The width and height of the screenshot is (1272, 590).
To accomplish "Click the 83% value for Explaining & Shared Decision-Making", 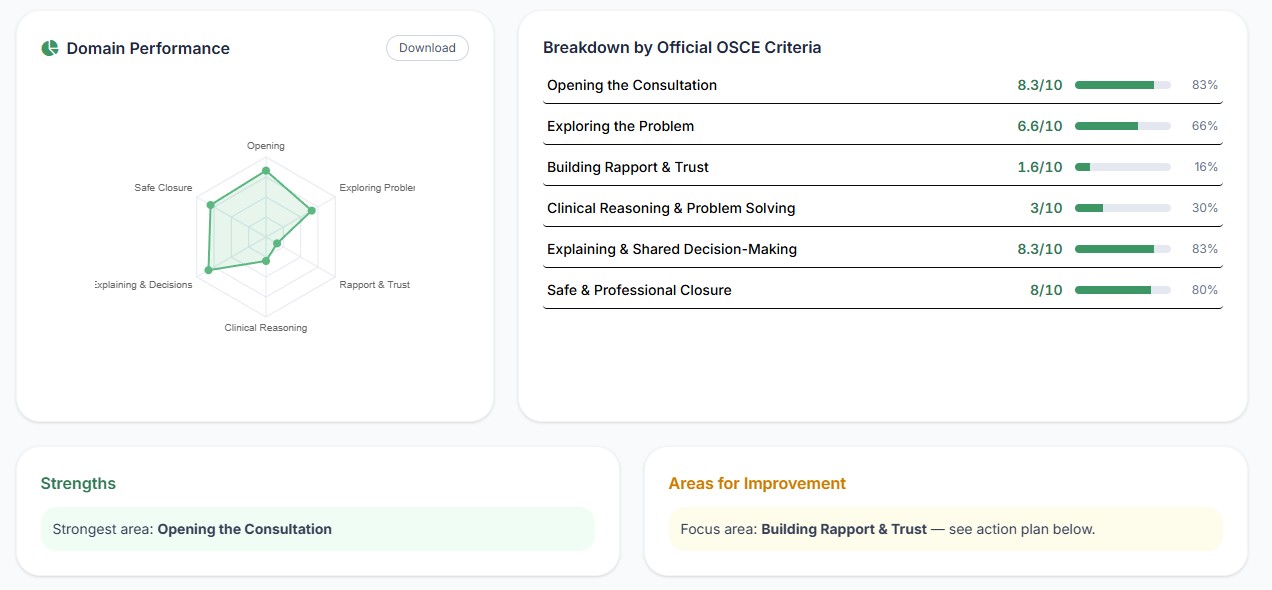I will 1205,249.
